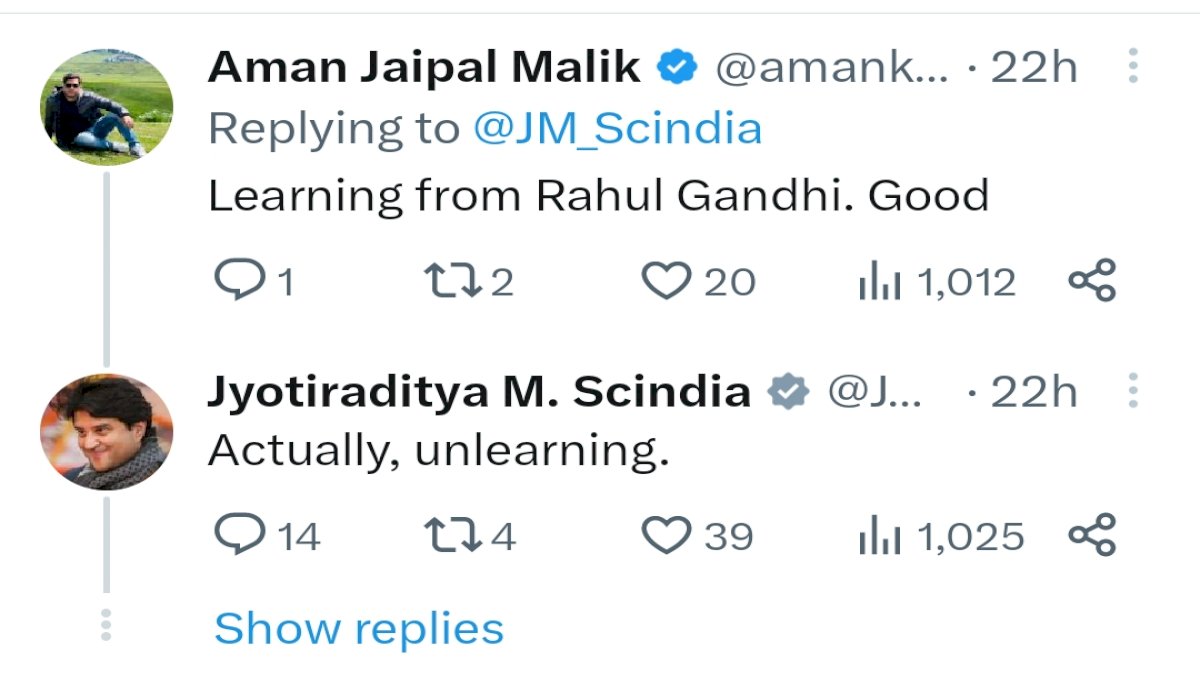Image resolution: width=1200 pixels, height=675 pixels.
Task: Click Jyotiraditya Scindia's avatar photo
Action: [107, 431]
